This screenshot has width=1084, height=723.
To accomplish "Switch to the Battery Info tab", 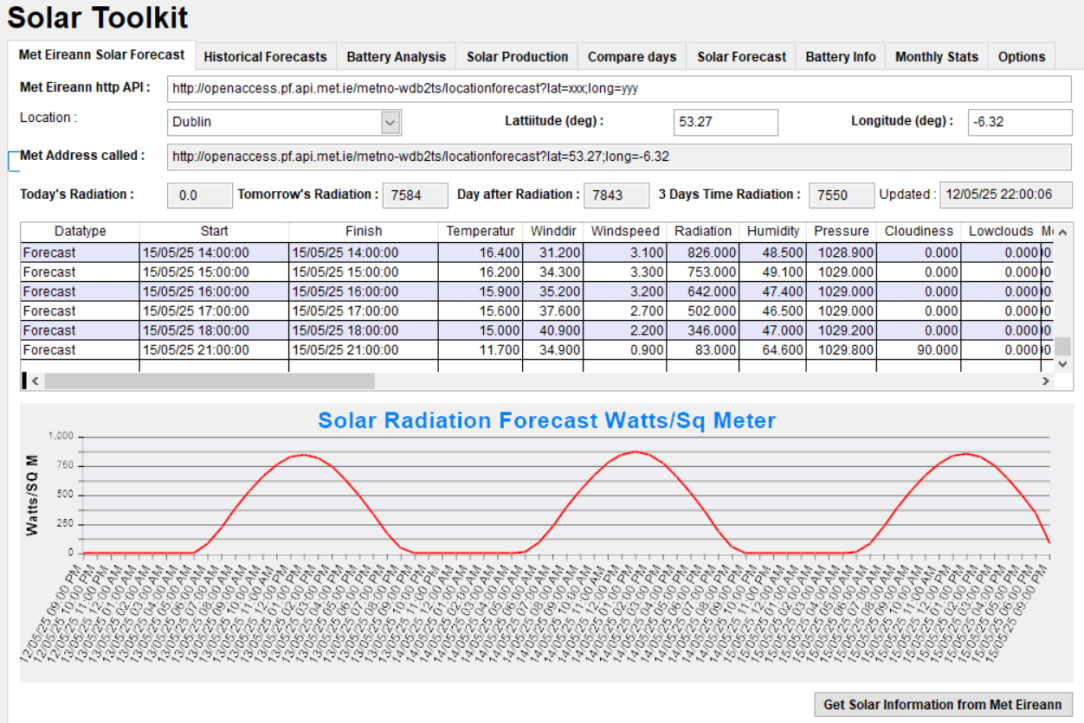I will 841,57.
